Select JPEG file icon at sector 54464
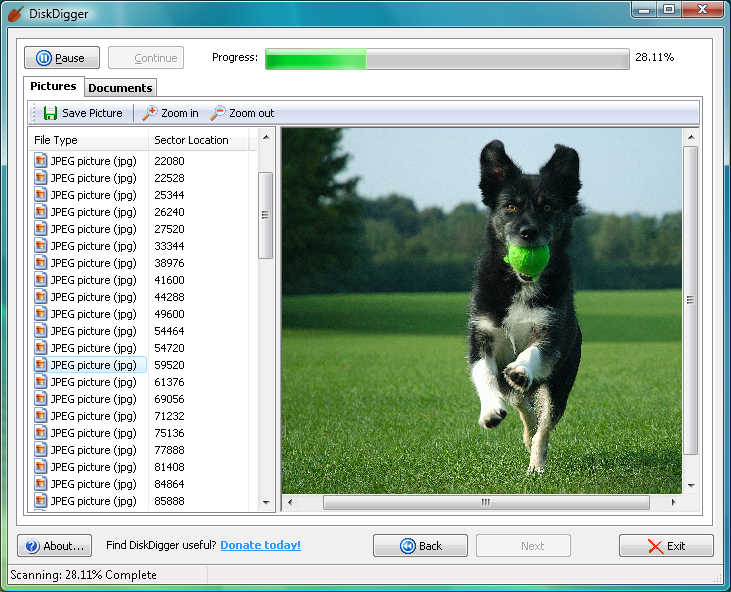 [41, 331]
